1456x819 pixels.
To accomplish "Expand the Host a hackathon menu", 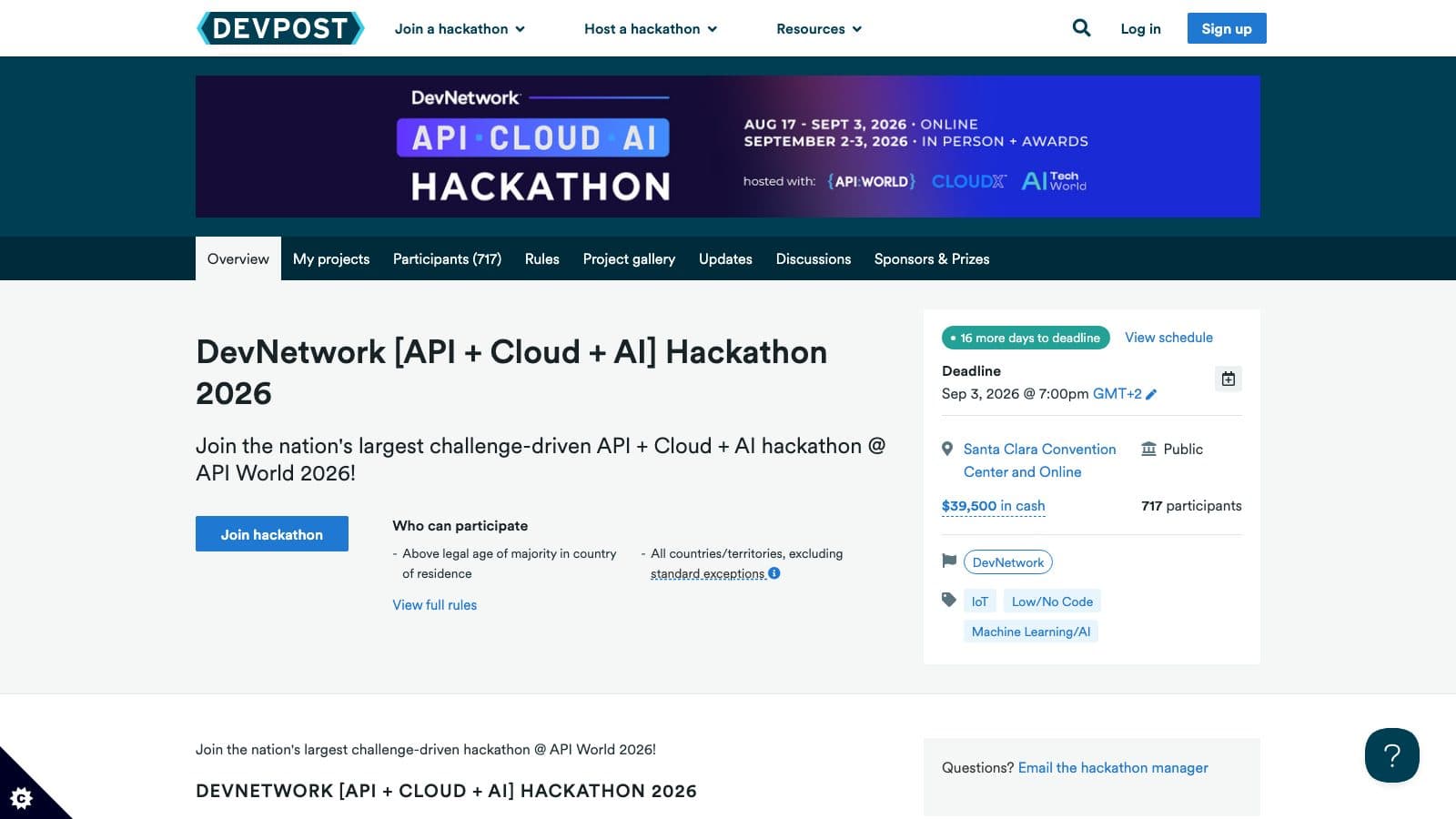I will (651, 28).
